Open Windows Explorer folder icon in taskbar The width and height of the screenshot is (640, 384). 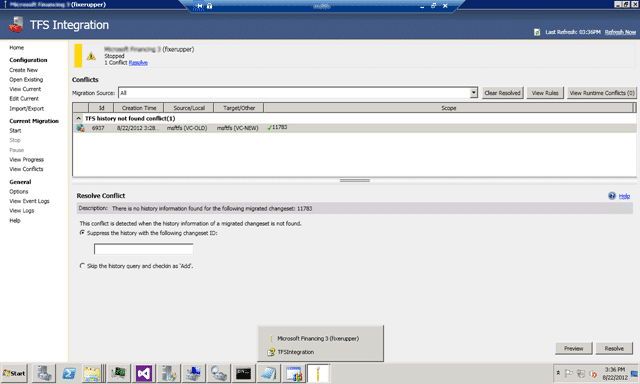click(x=92, y=373)
